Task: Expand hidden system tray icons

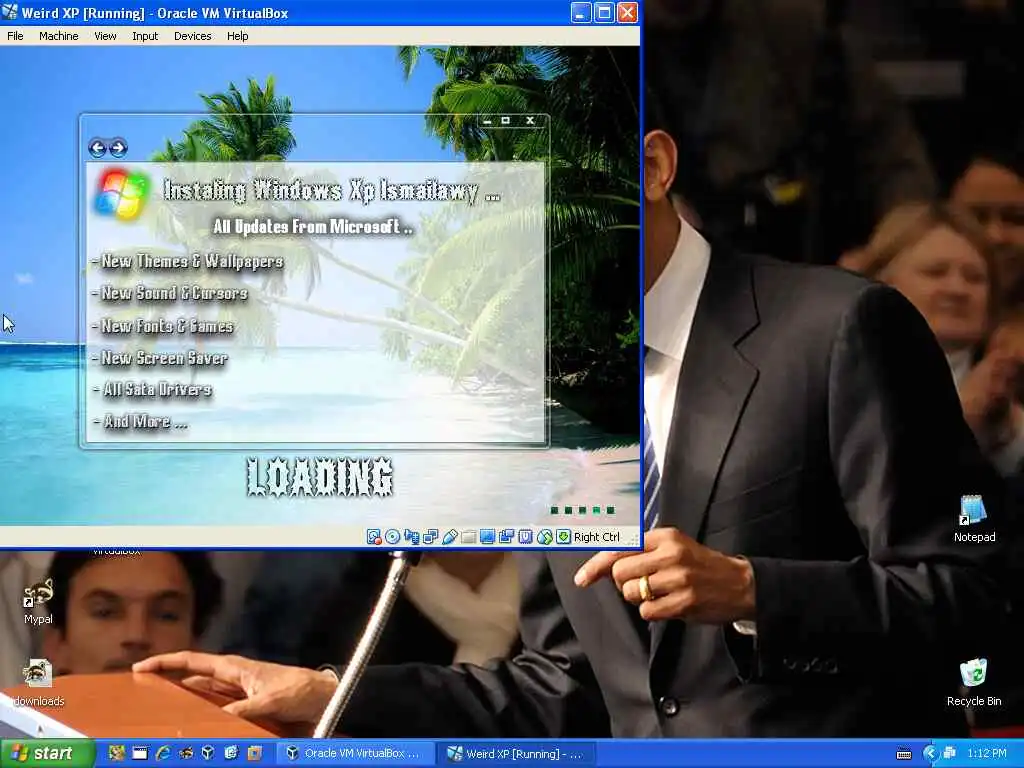Action: pyautogui.click(x=931, y=753)
